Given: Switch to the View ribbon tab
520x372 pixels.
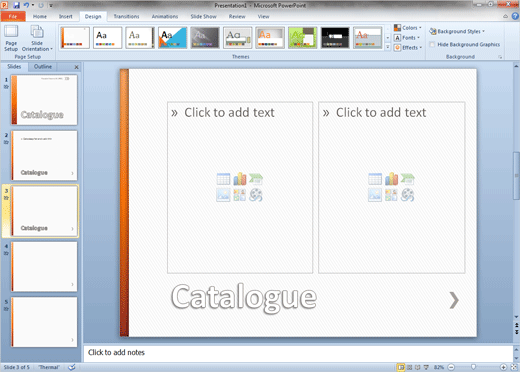Looking at the screenshot, I should (x=263, y=16).
